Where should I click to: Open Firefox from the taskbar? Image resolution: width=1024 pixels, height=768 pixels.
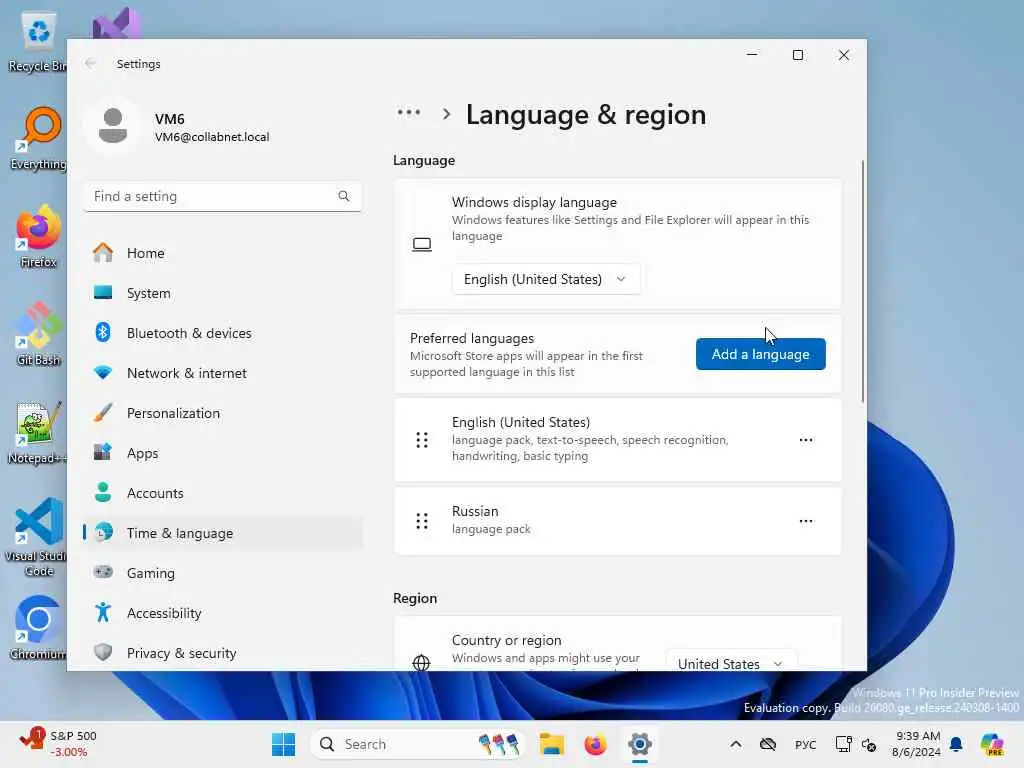[x=595, y=744]
